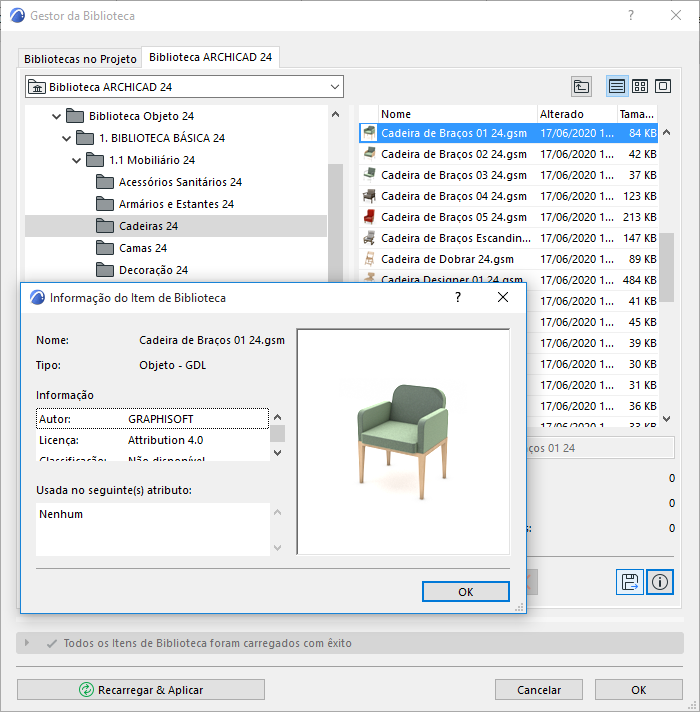Switch to Bibliotecas no Projeto tab
The height and width of the screenshot is (712, 700).
coord(80,59)
